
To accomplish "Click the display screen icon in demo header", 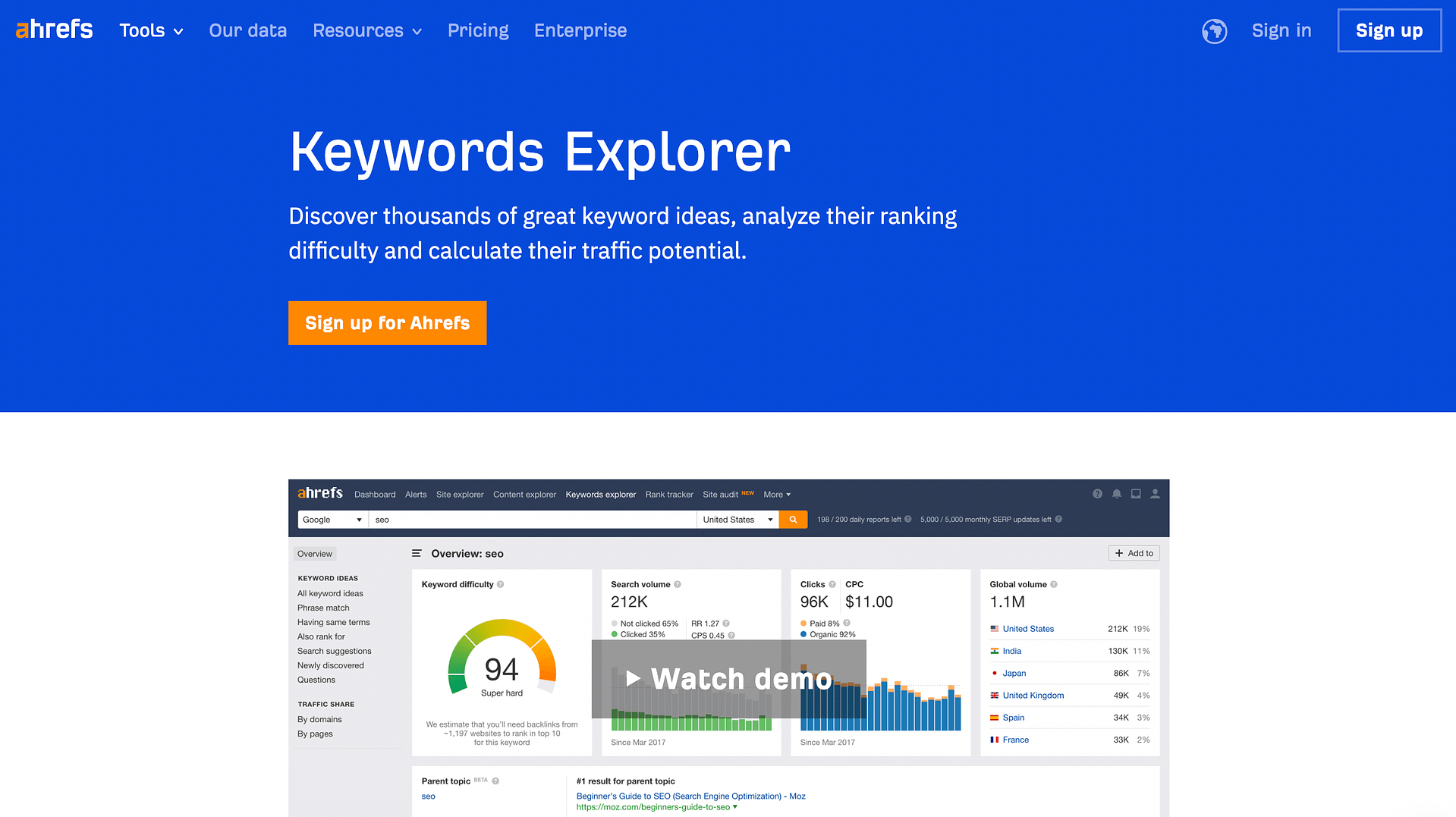I will click(x=1136, y=494).
